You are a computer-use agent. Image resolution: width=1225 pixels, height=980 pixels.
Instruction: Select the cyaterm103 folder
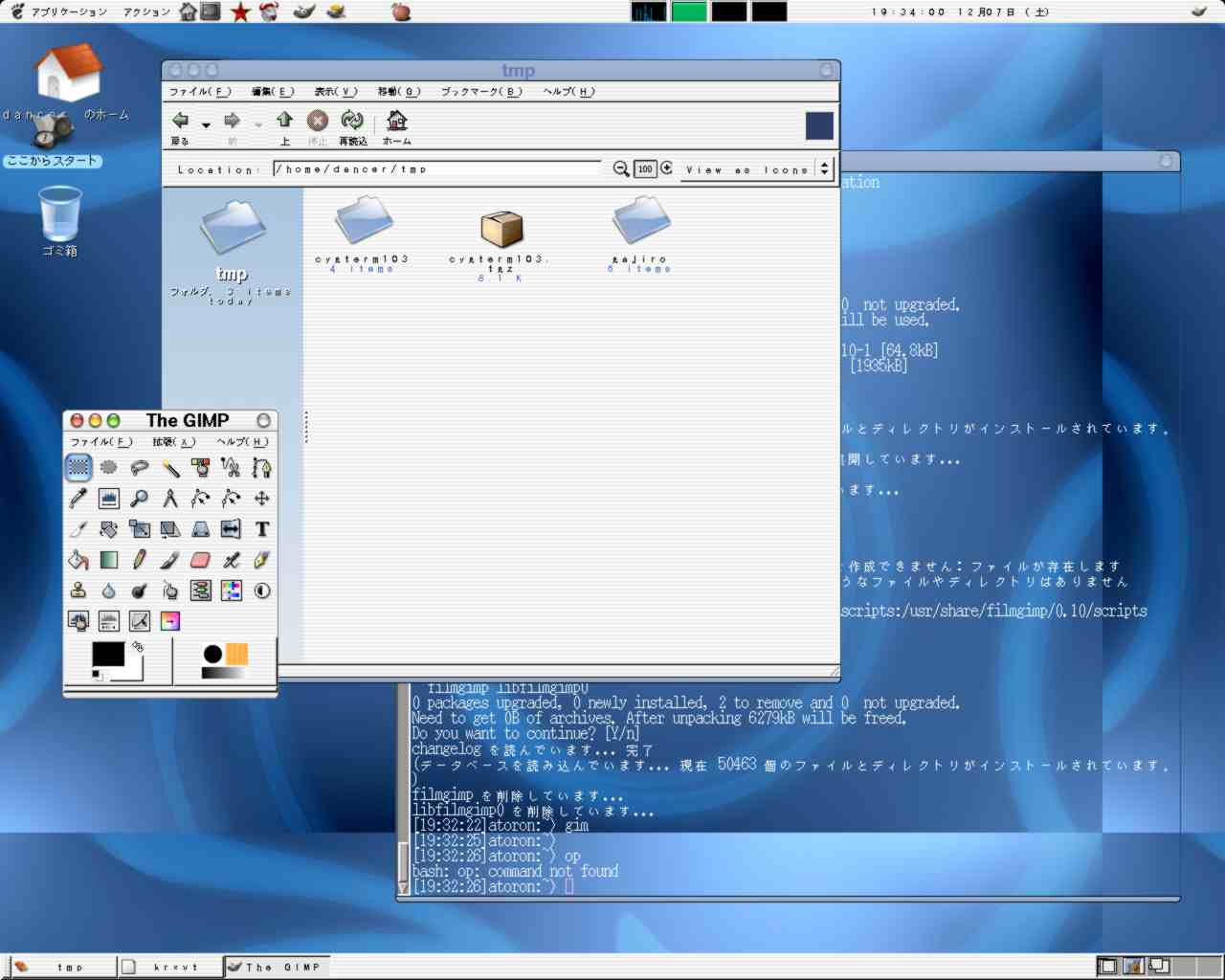(363, 234)
